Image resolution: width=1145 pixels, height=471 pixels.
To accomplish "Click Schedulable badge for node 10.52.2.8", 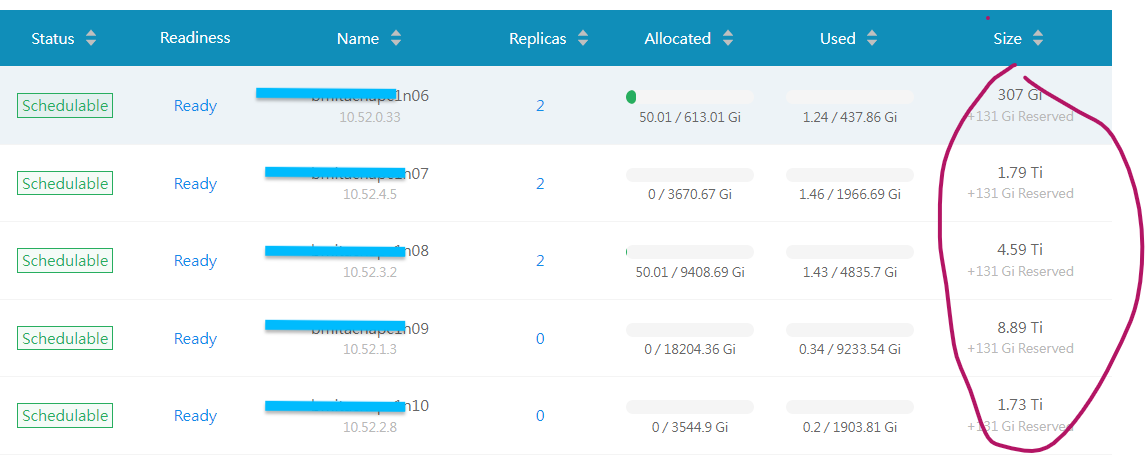I will [65, 416].
